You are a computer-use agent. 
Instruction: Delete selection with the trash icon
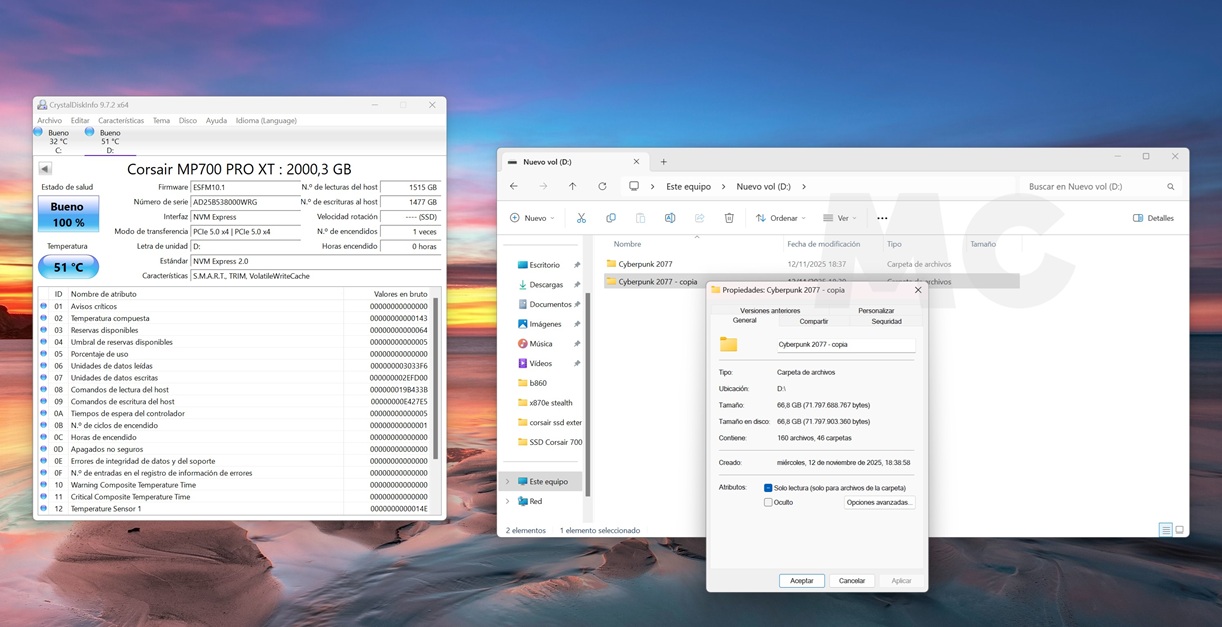729,218
